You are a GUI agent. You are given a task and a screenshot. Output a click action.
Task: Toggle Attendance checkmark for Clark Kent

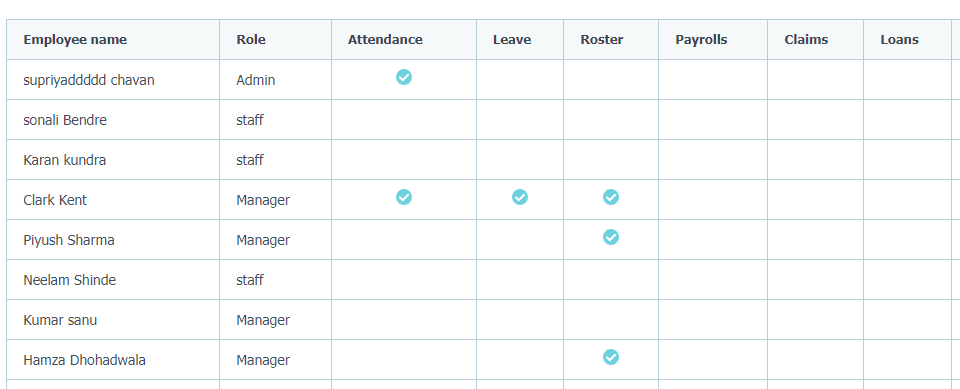pos(403,197)
